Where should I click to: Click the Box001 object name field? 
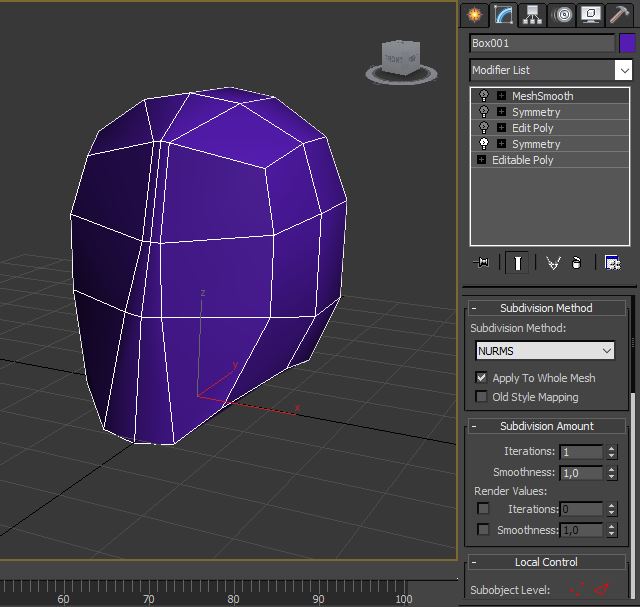click(x=541, y=43)
